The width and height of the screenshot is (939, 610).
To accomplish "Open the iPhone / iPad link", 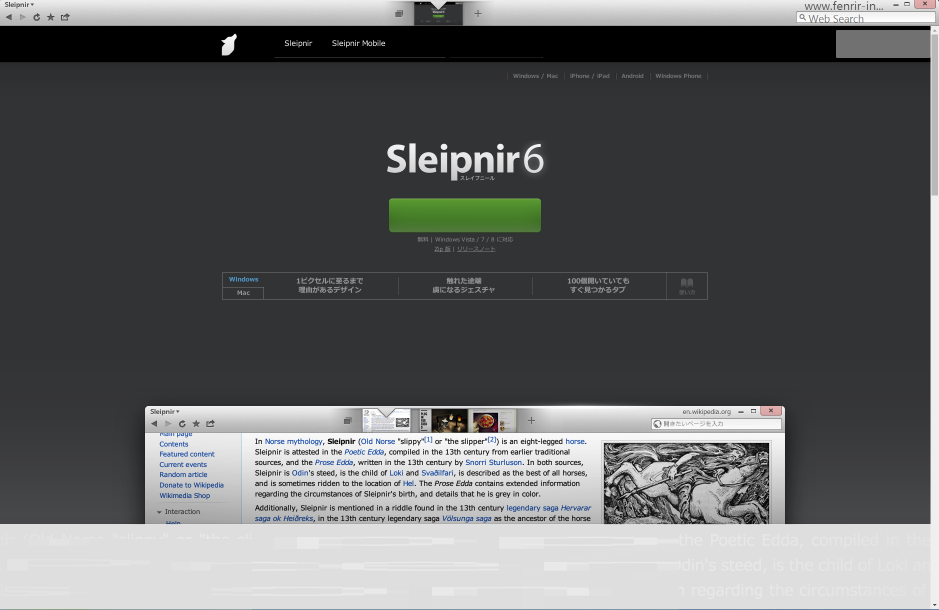I will click(589, 76).
